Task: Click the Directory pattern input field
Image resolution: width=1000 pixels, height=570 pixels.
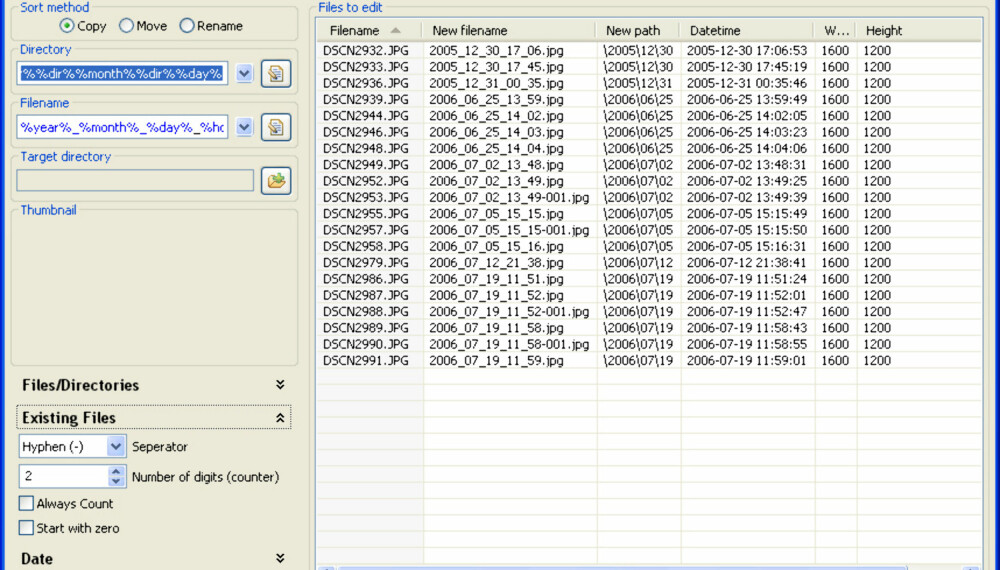Action: coord(122,74)
